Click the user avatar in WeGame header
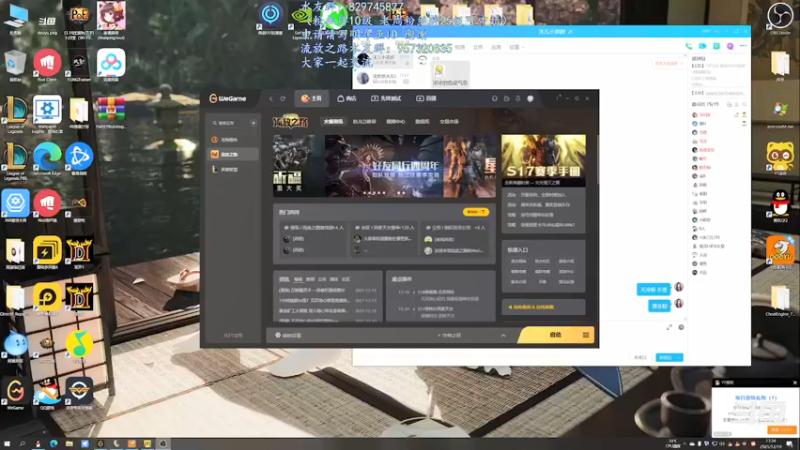Viewport: 800px width, 450px height. pos(530,98)
